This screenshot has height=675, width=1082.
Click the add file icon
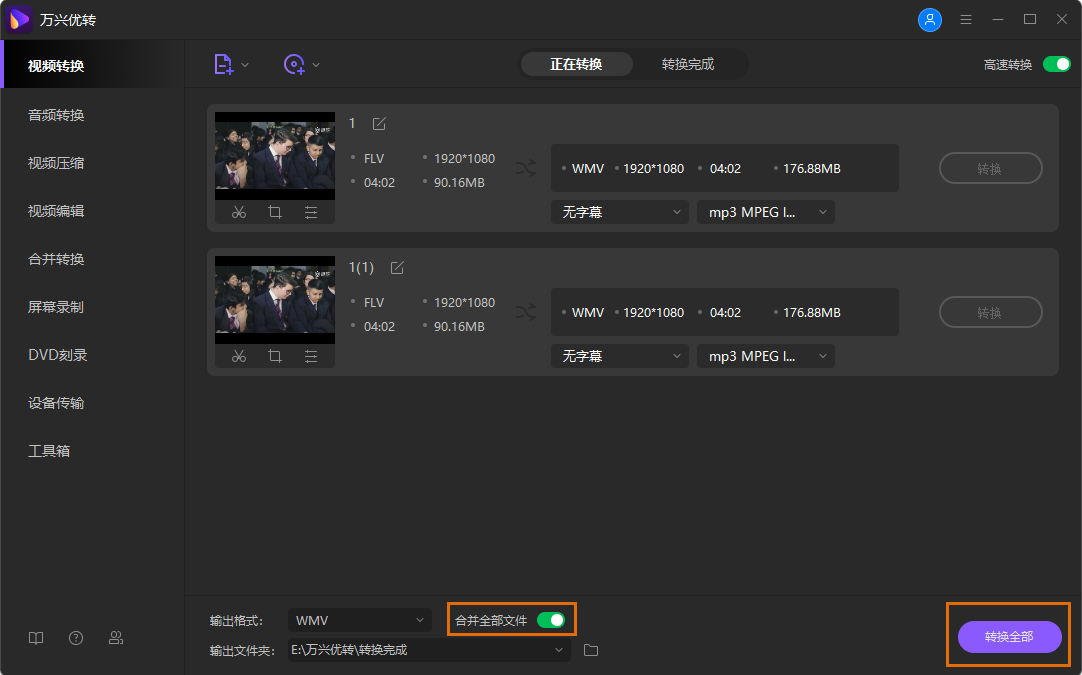(x=224, y=64)
